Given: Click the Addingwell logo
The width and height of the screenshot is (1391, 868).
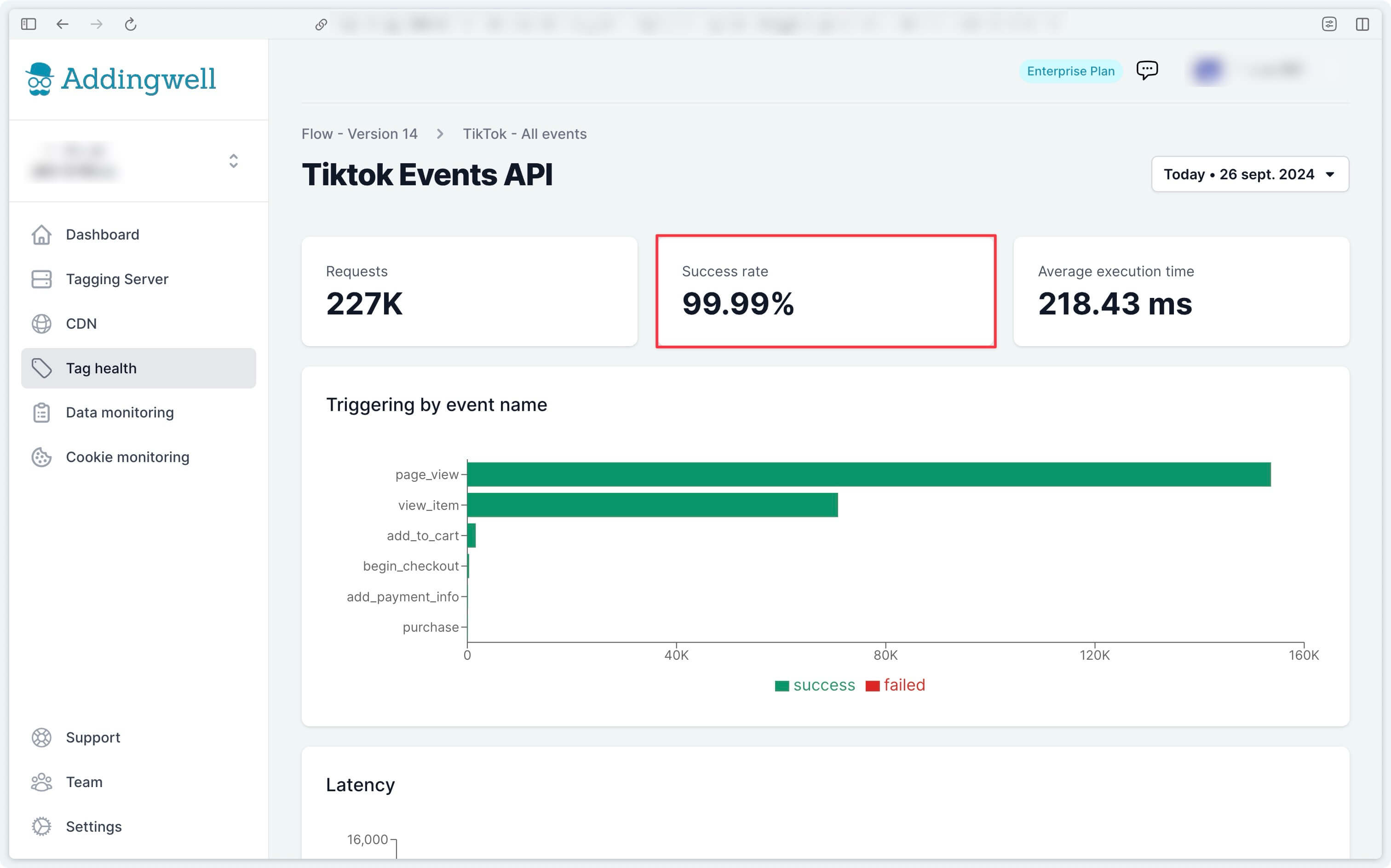Looking at the screenshot, I should (121, 79).
